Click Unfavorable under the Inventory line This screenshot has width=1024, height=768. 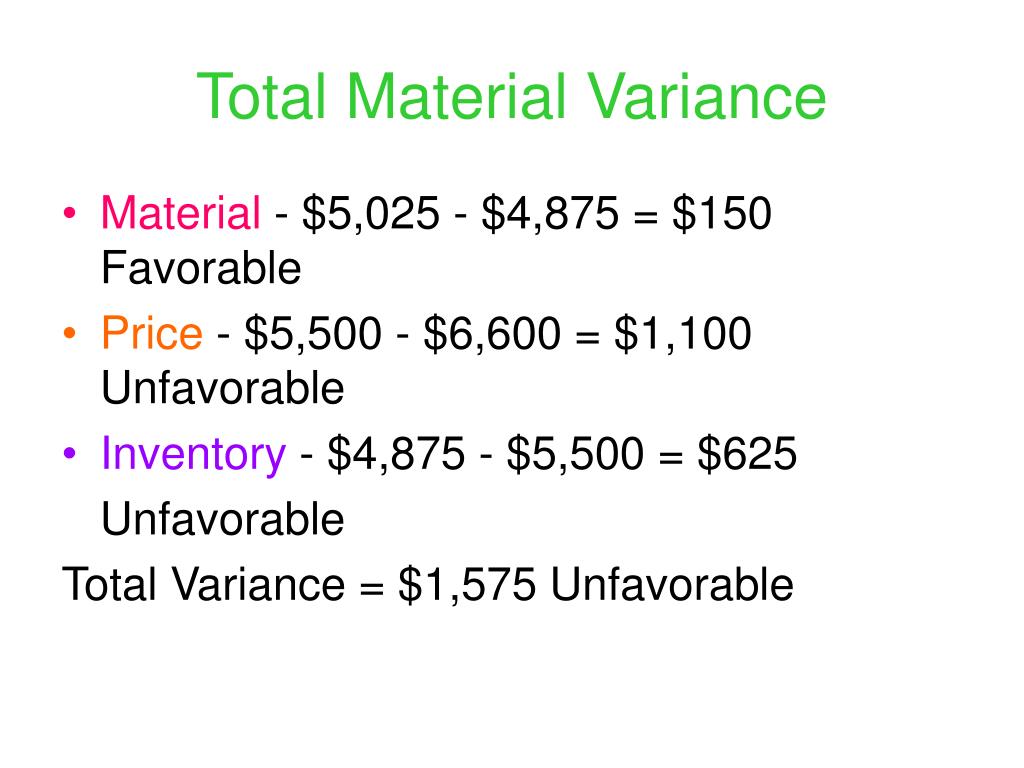pos(223,519)
